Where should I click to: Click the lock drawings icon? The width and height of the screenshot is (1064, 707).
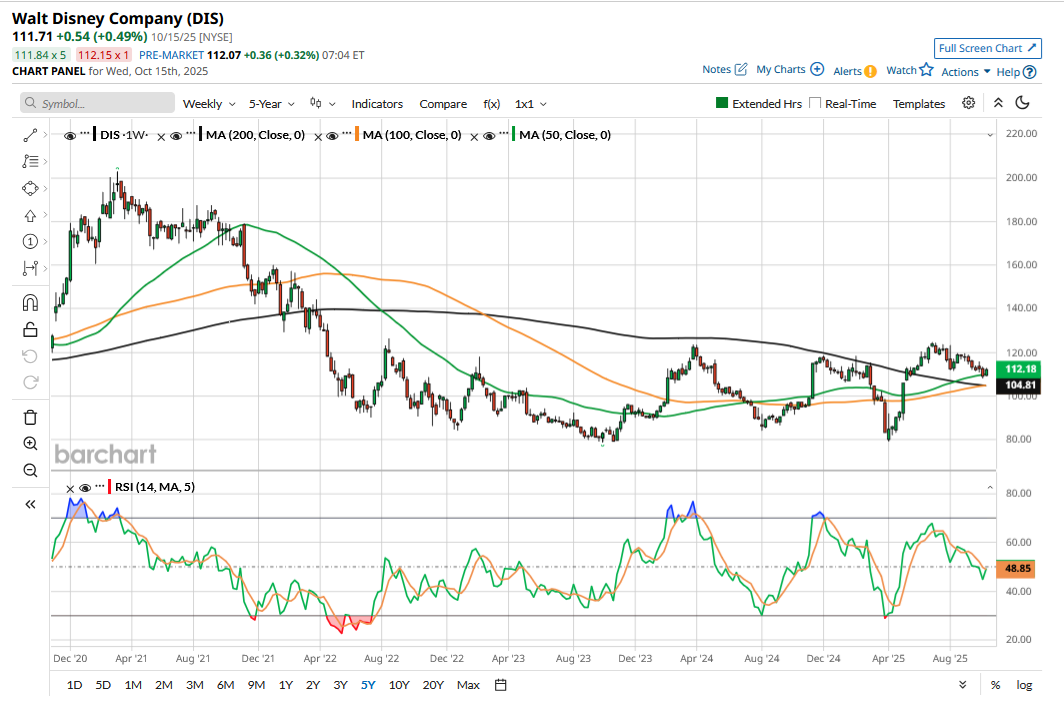(30, 330)
